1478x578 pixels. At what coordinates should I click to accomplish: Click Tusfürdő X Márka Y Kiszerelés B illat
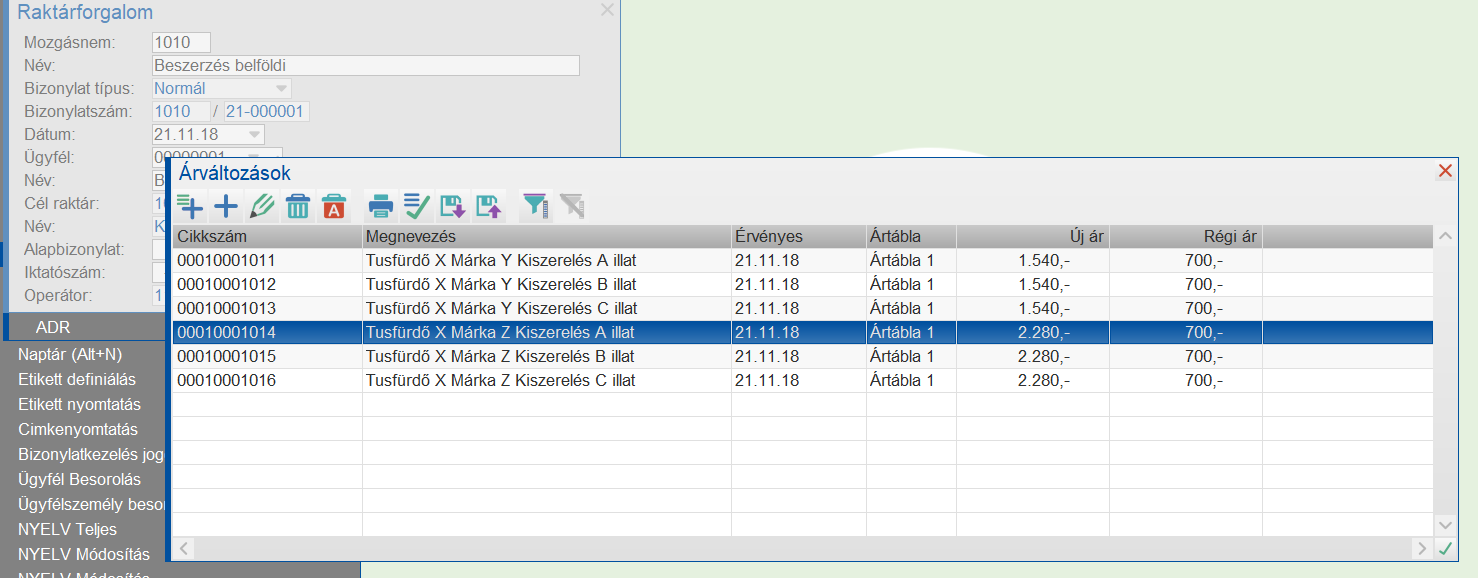[x=501, y=284]
